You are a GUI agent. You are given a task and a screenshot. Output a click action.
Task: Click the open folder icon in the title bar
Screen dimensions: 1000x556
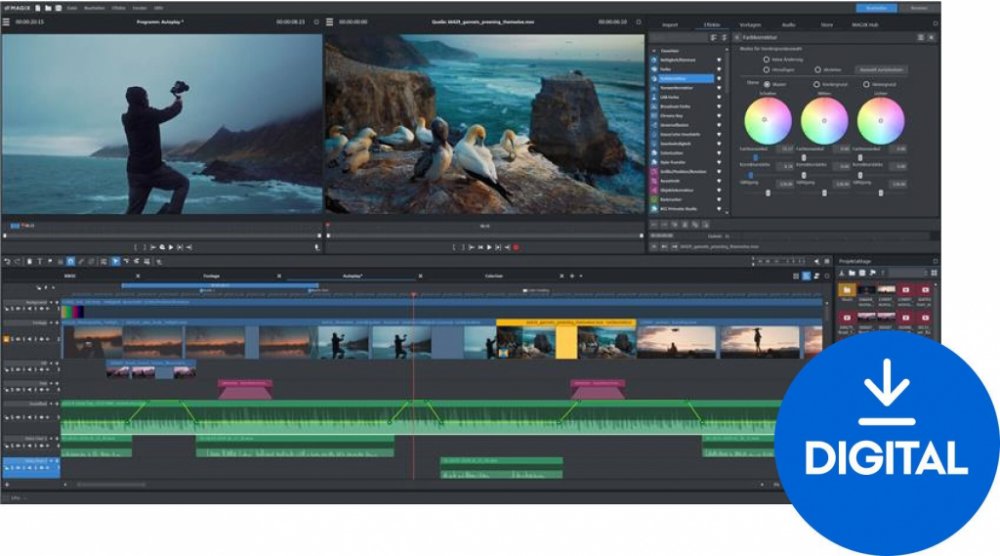click(48, 8)
